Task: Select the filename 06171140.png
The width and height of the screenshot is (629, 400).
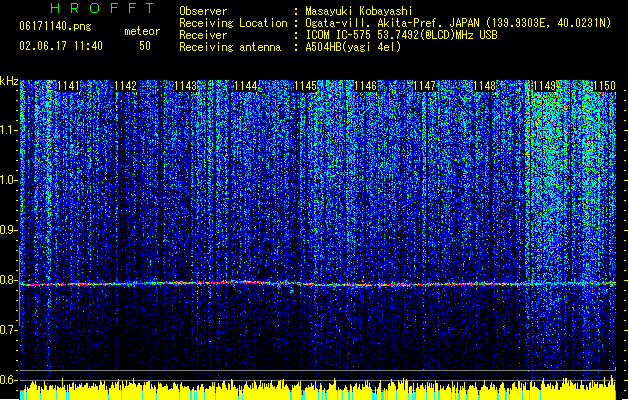Action: pos(55,27)
